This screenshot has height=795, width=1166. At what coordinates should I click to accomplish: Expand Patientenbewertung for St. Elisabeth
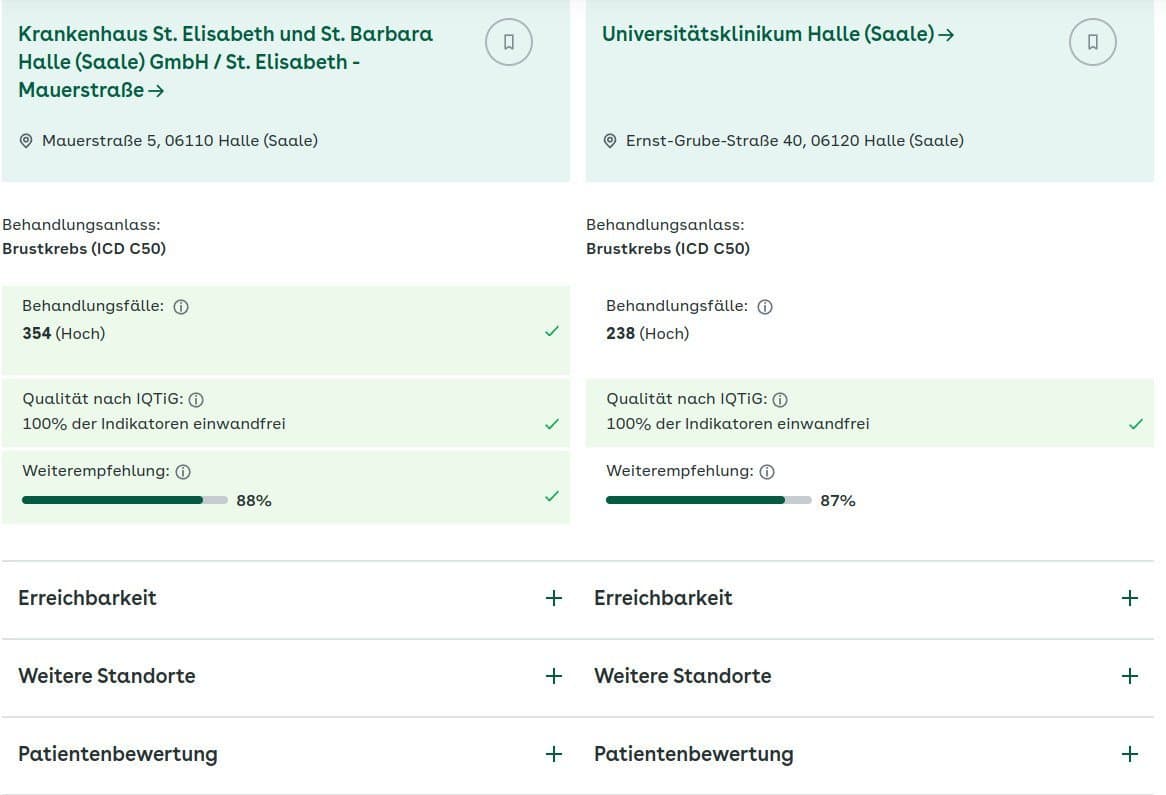pyautogui.click(x=553, y=754)
